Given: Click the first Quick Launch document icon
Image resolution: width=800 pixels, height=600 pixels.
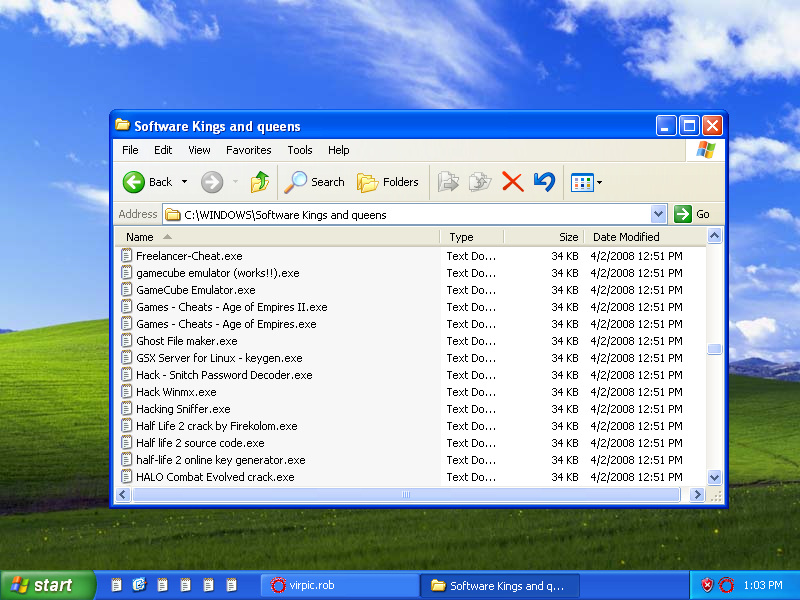Looking at the screenshot, I should pyautogui.click(x=116, y=585).
